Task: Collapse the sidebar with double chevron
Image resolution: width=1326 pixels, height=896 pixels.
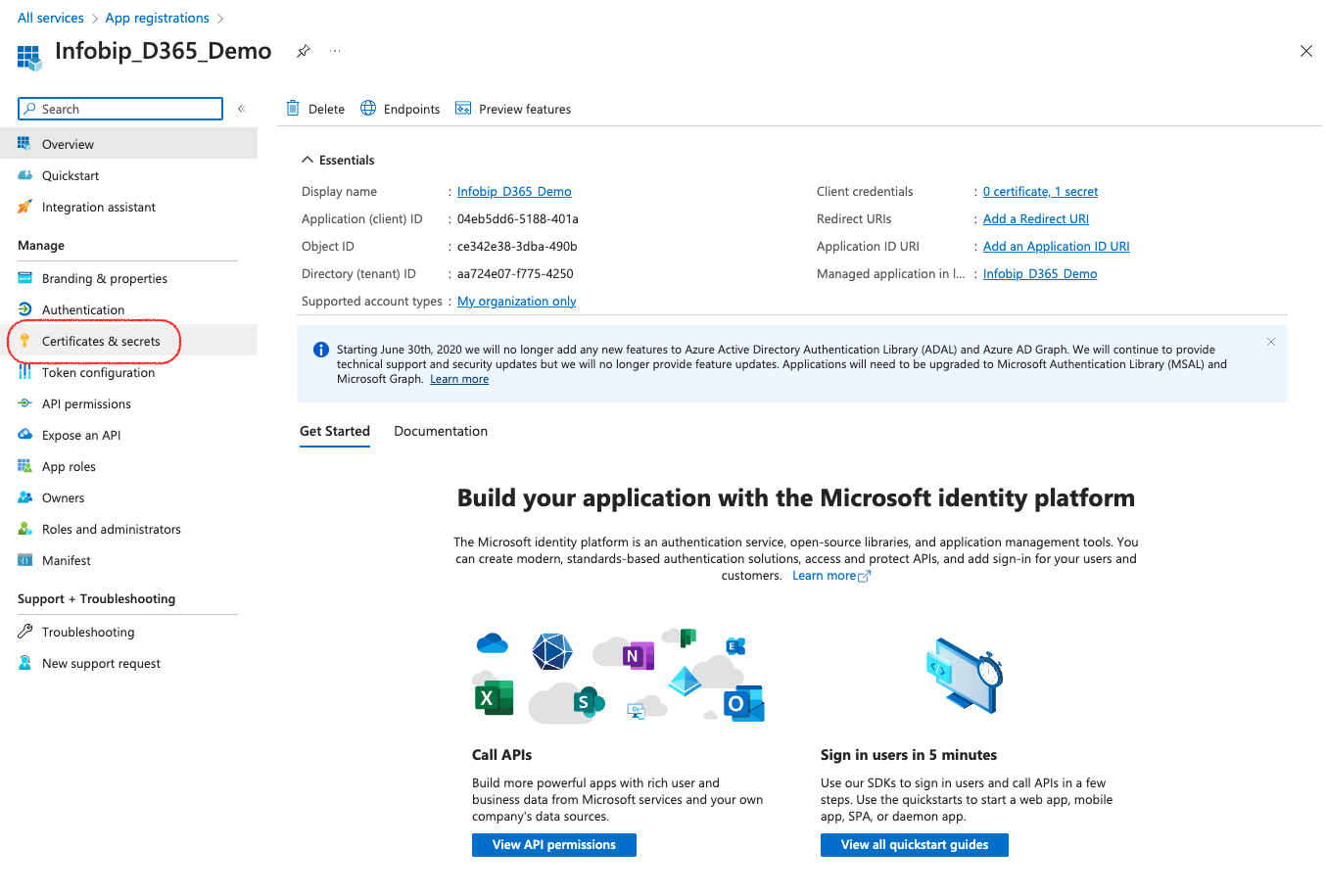Action: (241, 109)
